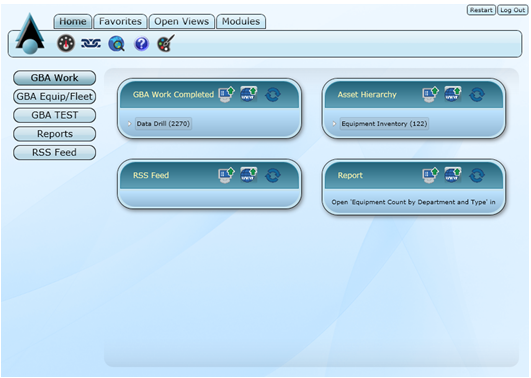Viewport: 531px width, 378px height.
Task: Open the globe search magnifier icon
Action: click(x=116, y=44)
